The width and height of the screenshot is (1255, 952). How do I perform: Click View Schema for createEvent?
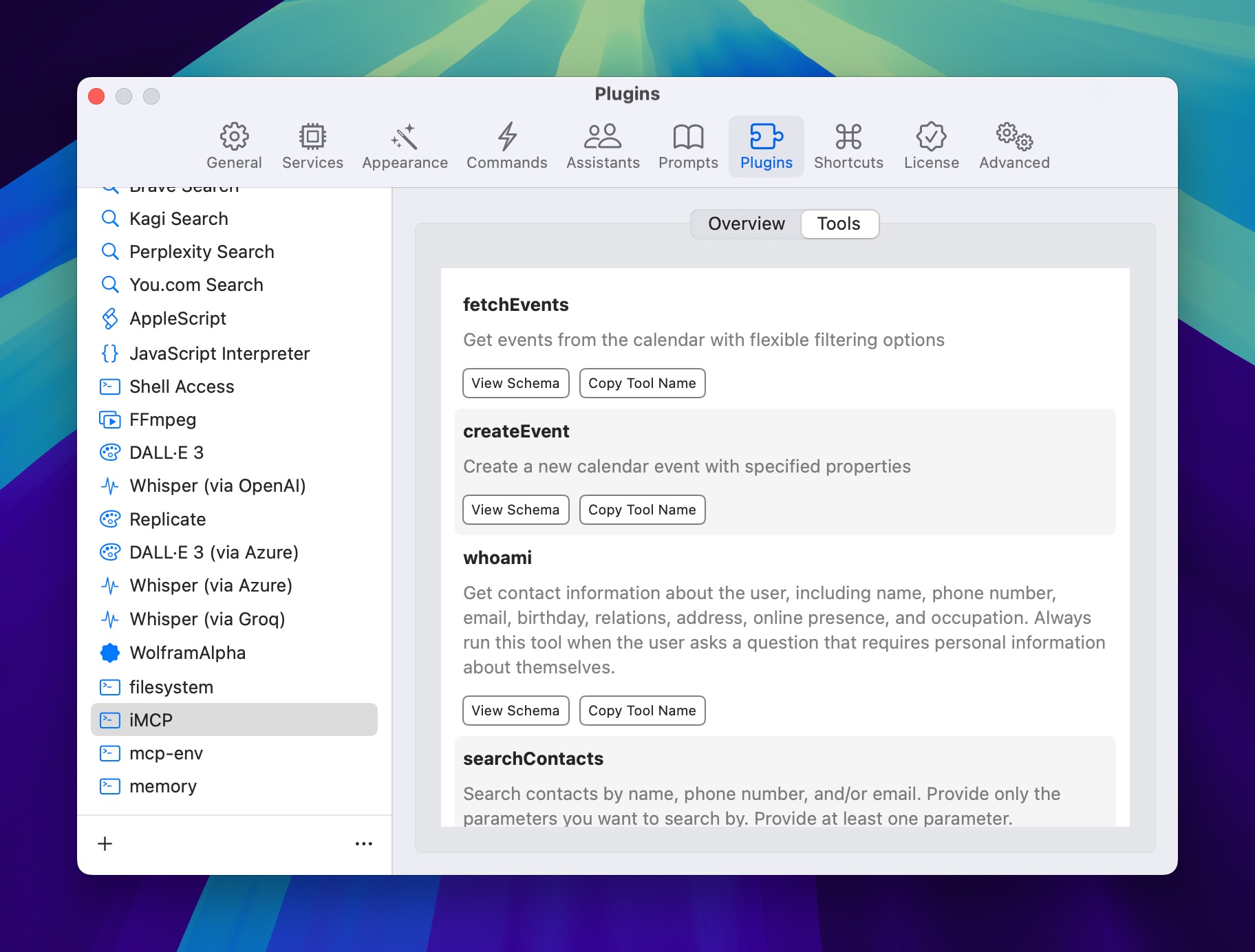(515, 510)
